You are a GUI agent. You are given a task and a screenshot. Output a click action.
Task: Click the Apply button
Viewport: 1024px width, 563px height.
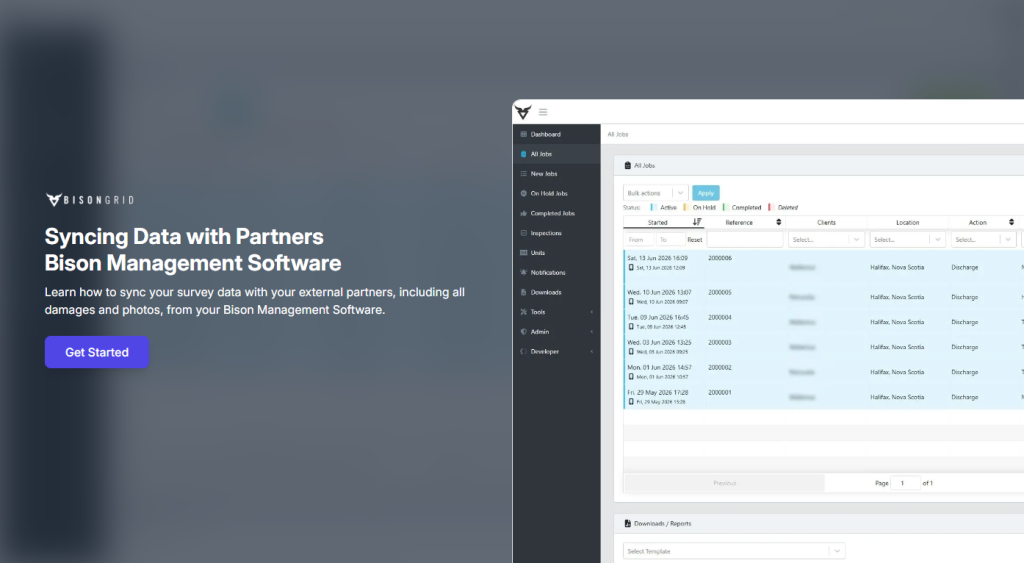(706, 193)
